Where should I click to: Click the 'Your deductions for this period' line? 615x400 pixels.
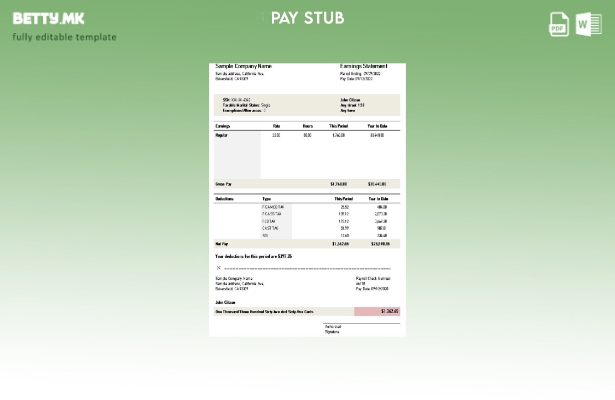253,256
